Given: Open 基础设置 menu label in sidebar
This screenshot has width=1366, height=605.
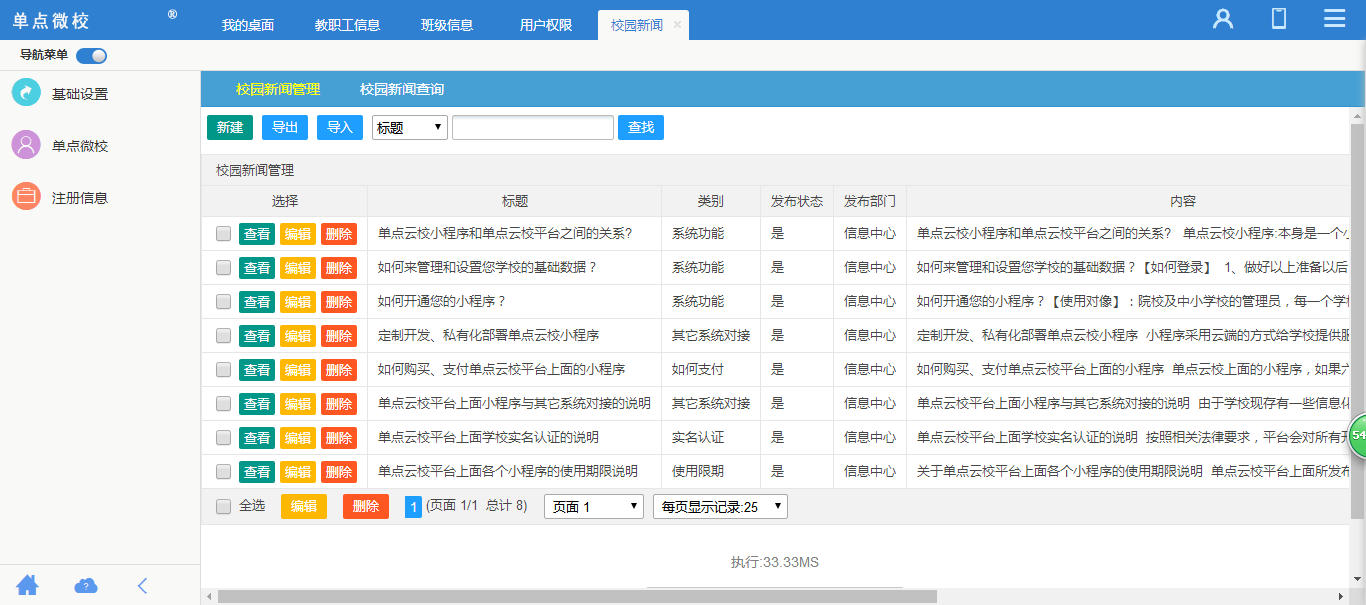Looking at the screenshot, I should (80, 94).
